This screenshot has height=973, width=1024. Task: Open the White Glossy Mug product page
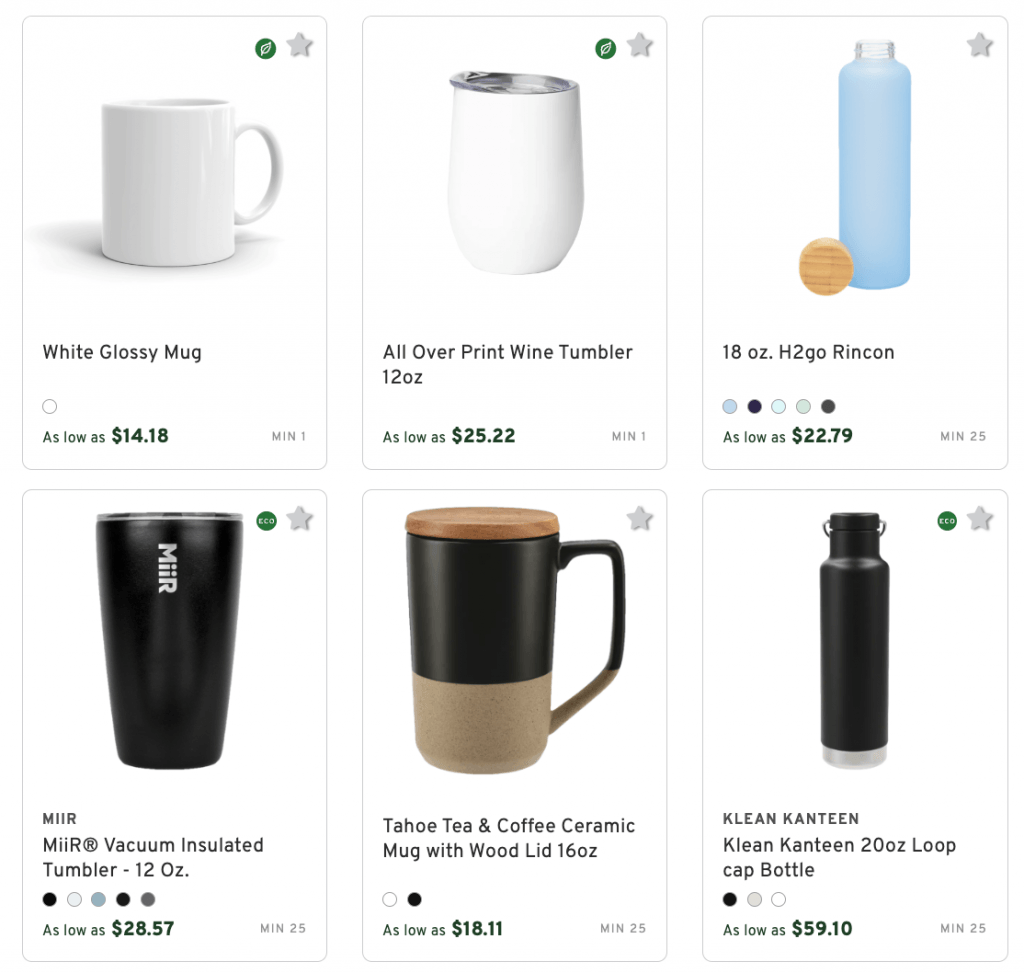(122, 352)
